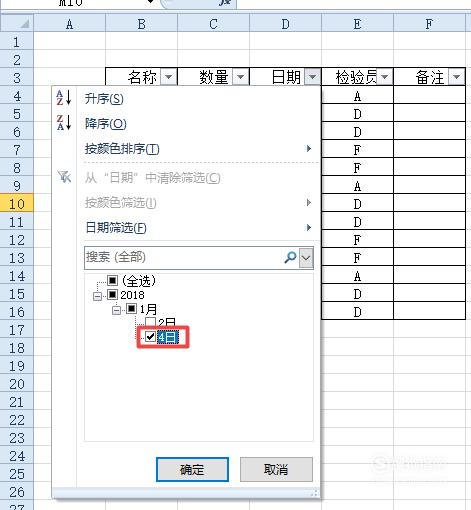Select column C header
Screen dimensions: 471x510
tap(213, 24)
